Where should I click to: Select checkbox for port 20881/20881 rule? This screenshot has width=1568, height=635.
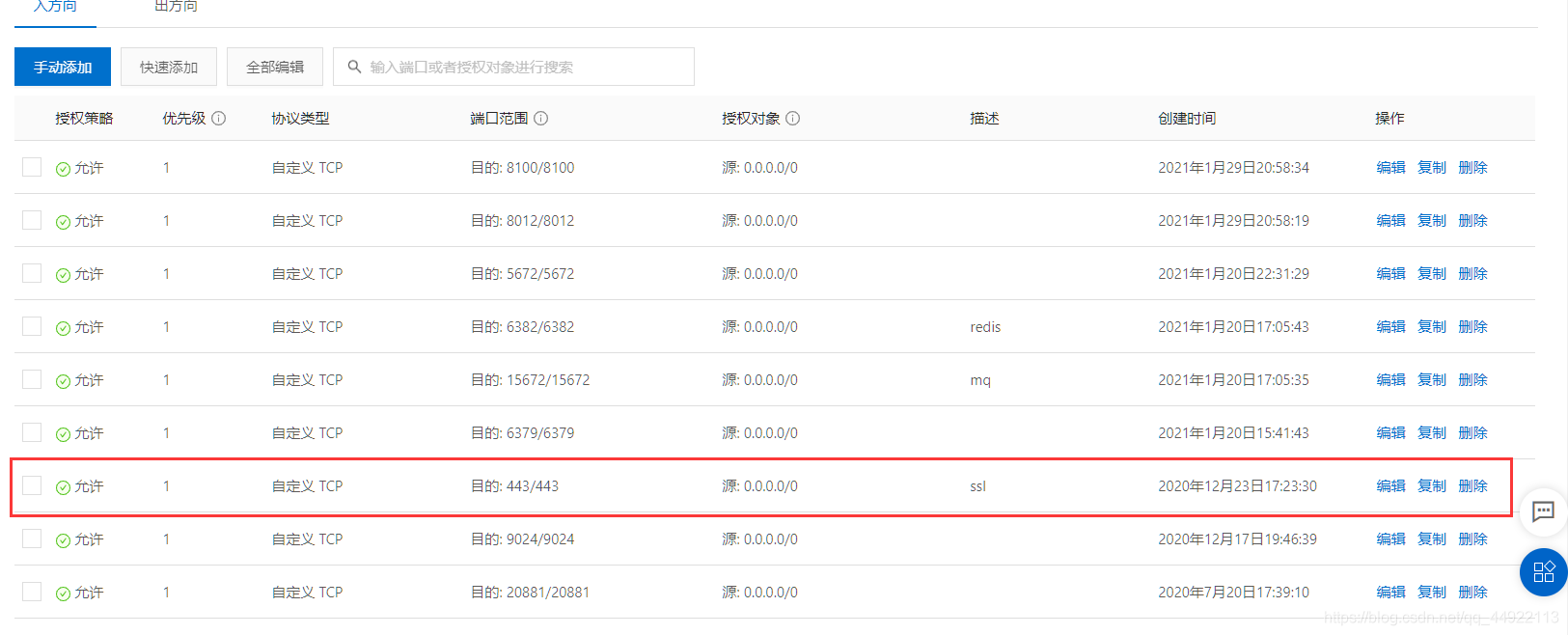[x=32, y=592]
